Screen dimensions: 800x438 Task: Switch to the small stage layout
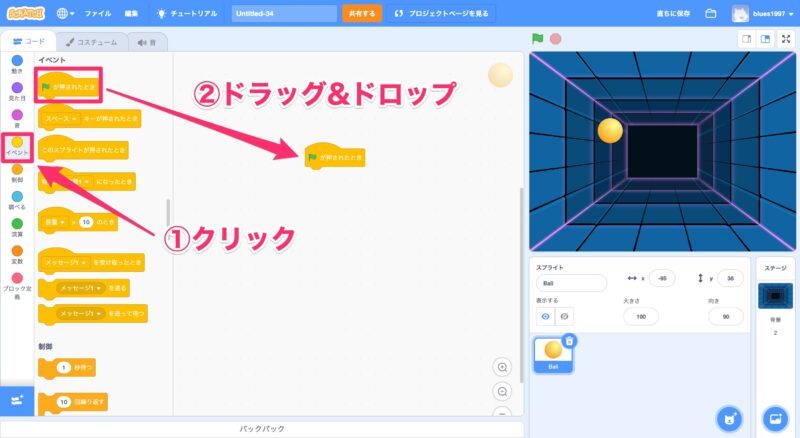pos(745,39)
